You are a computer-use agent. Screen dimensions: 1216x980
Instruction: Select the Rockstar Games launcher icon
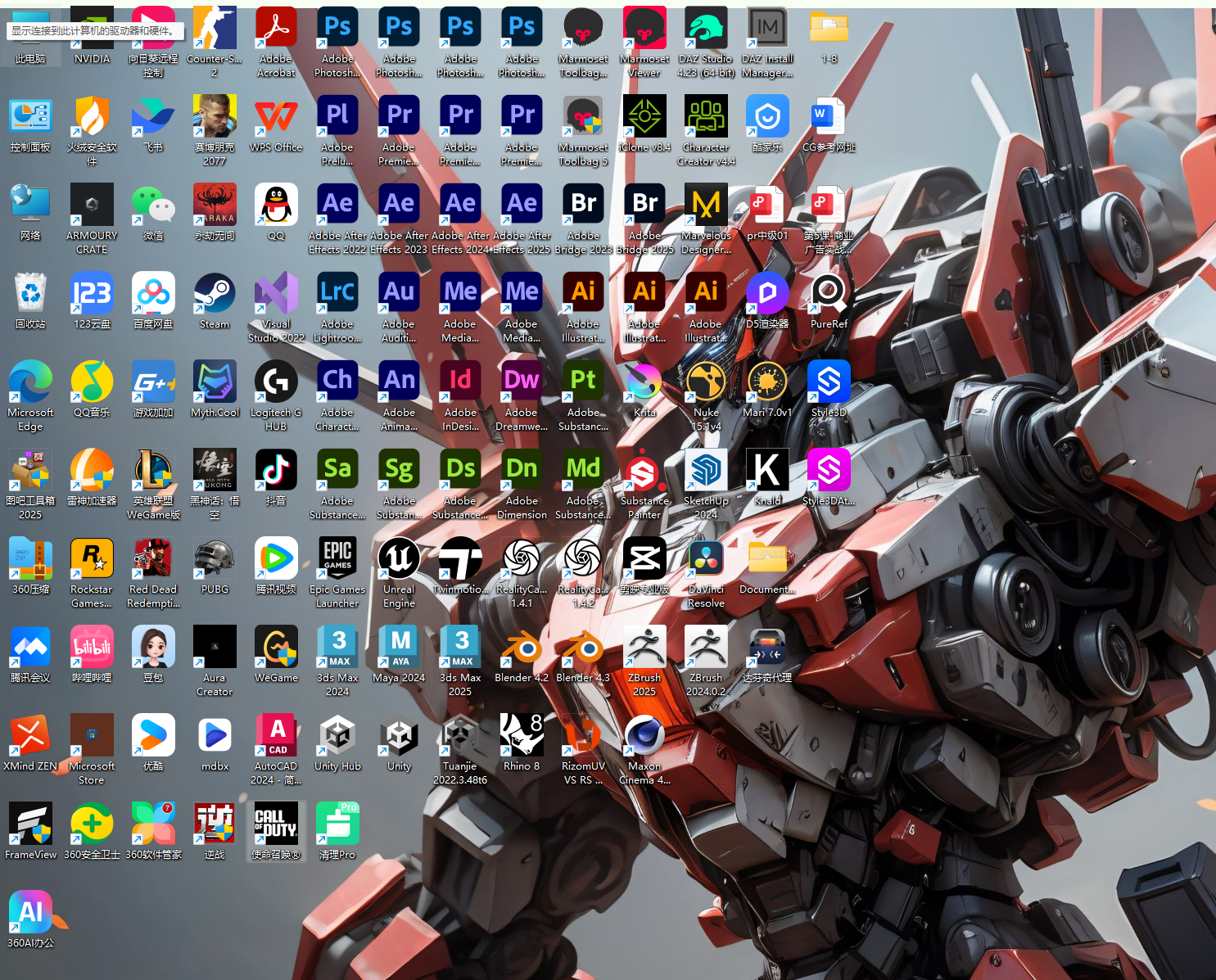pos(92,573)
